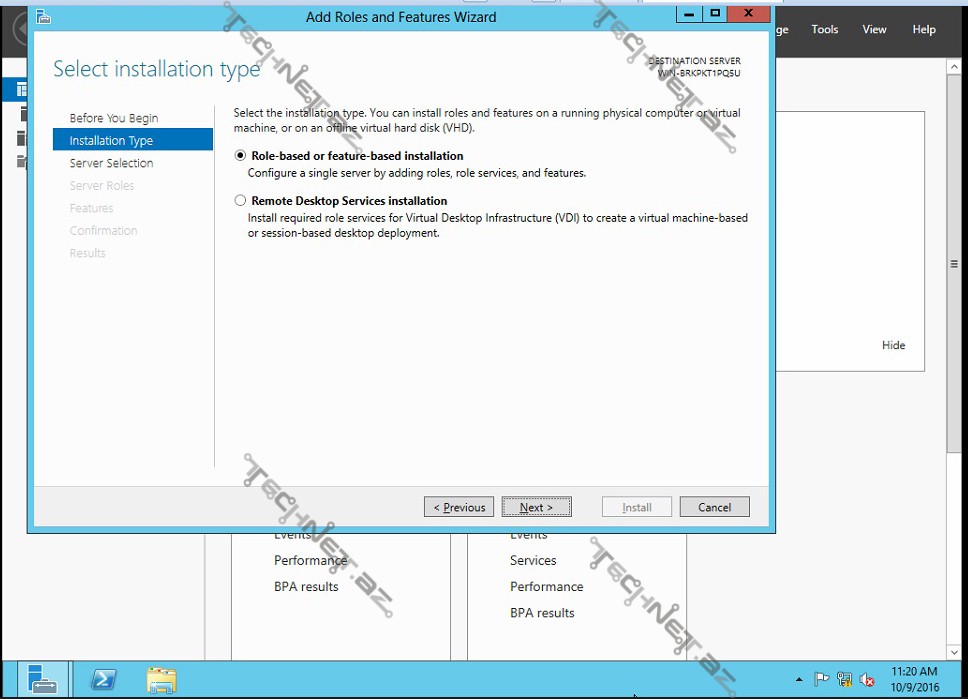Switch to the Server Selection step
The width and height of the screenshot is (968, 699).
[x=111, y=163]
